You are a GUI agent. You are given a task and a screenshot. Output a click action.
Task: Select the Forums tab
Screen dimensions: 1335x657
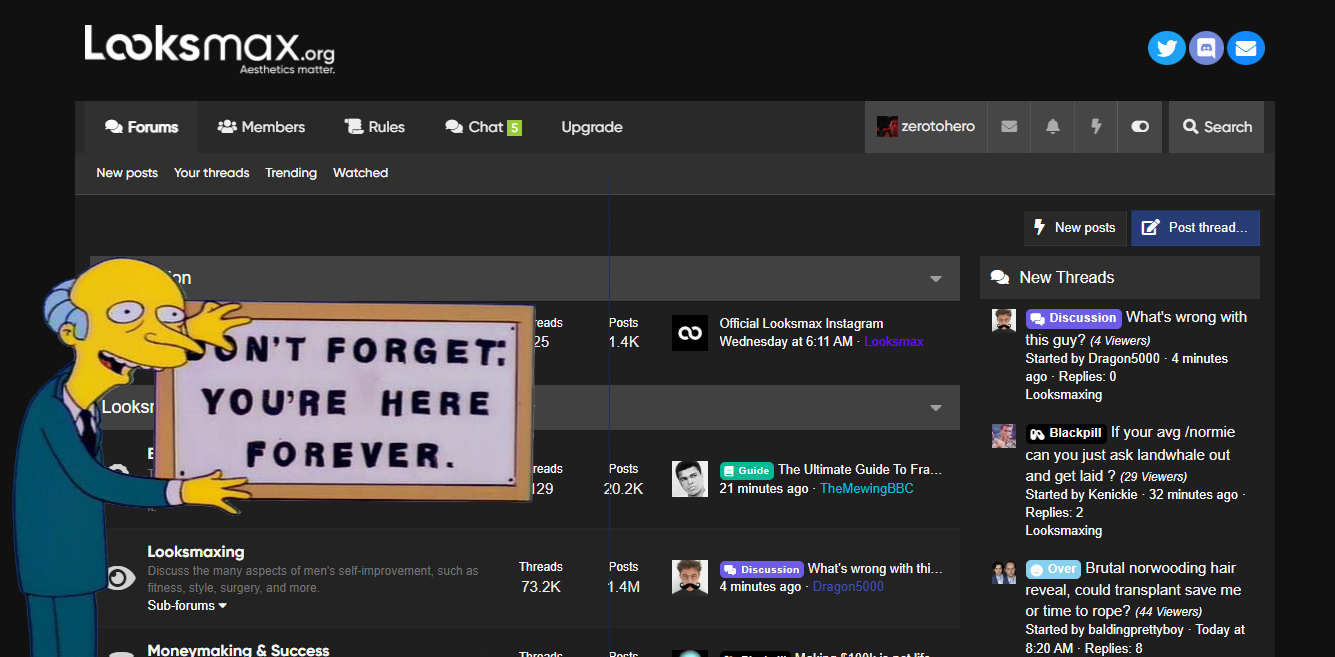click(141, 127)
